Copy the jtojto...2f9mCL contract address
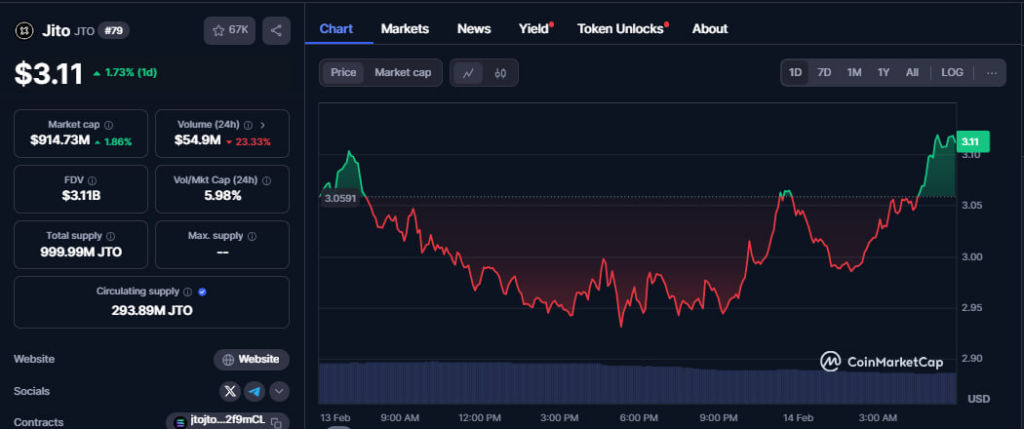 (x=227, y=422)
